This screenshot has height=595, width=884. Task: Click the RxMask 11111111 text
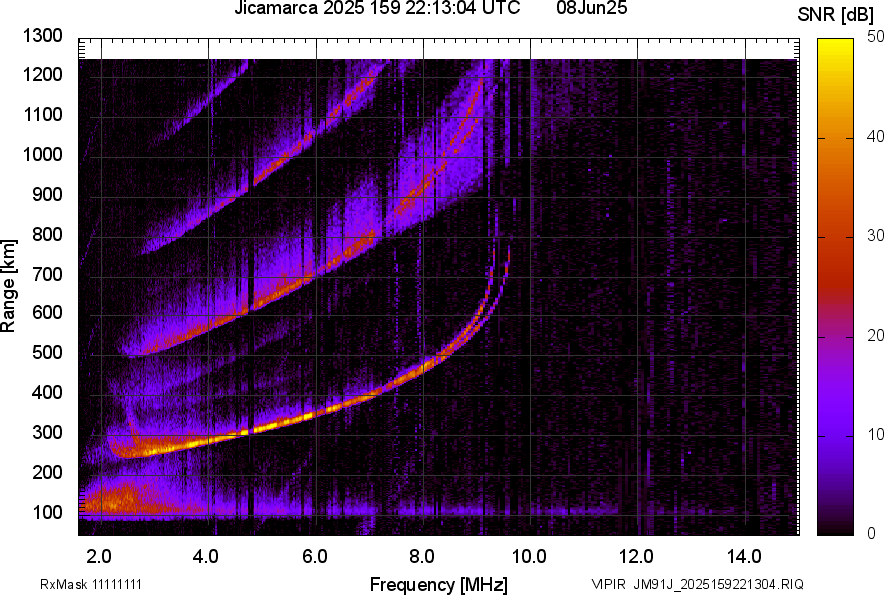point(91,584)
